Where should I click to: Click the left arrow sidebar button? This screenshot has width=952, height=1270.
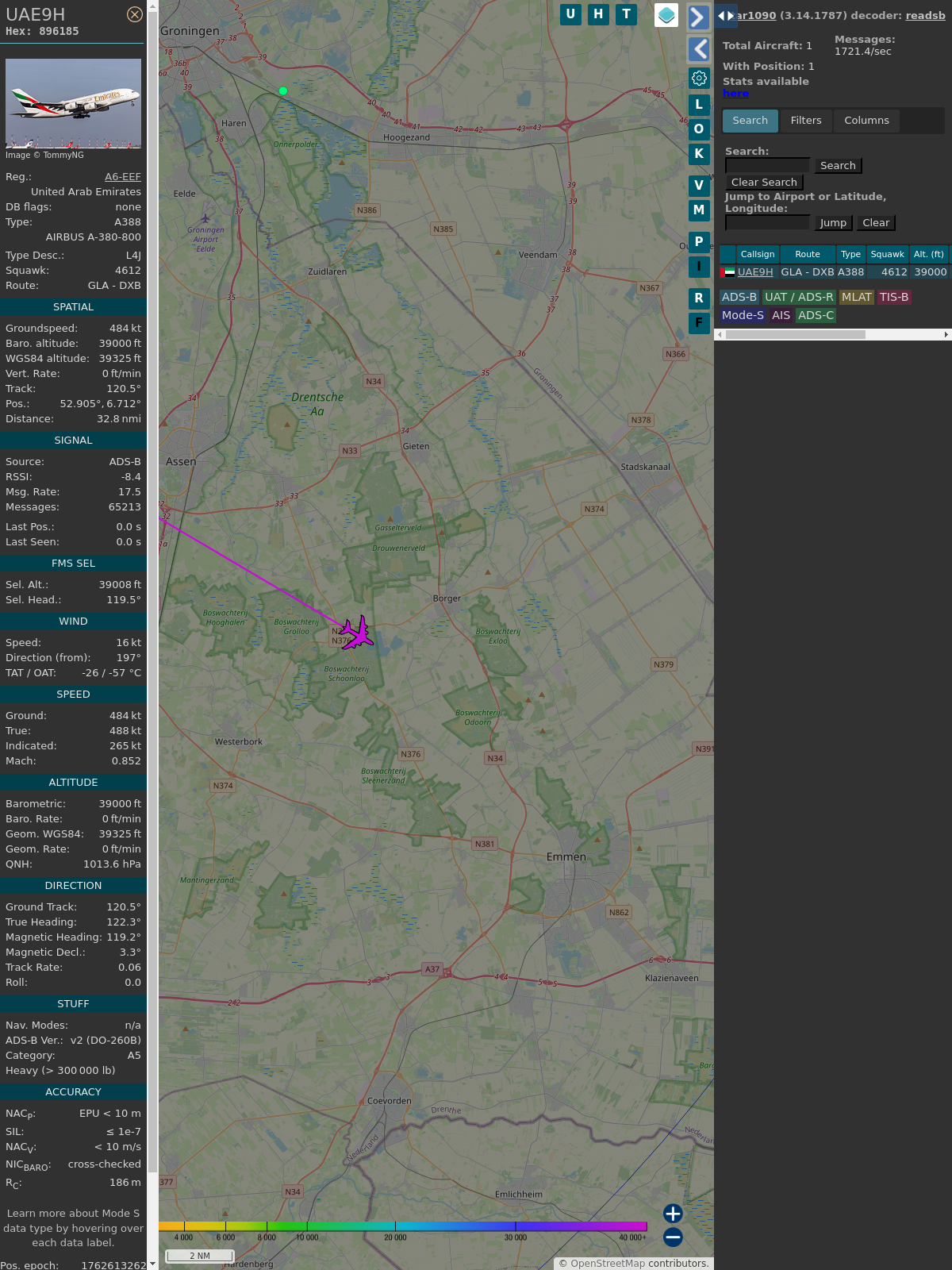click(x=698, y=49)
